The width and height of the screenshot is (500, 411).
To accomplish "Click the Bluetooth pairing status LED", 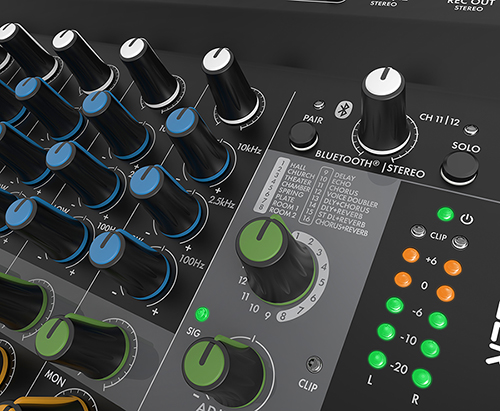I will (319, 105).
